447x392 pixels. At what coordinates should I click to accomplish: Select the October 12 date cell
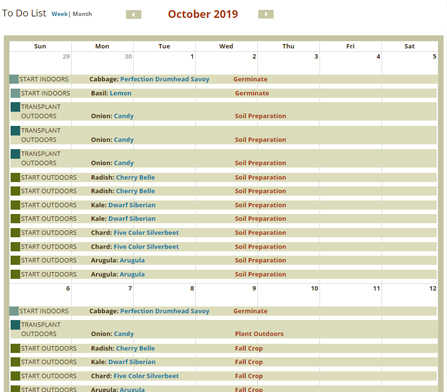[410, 295]
